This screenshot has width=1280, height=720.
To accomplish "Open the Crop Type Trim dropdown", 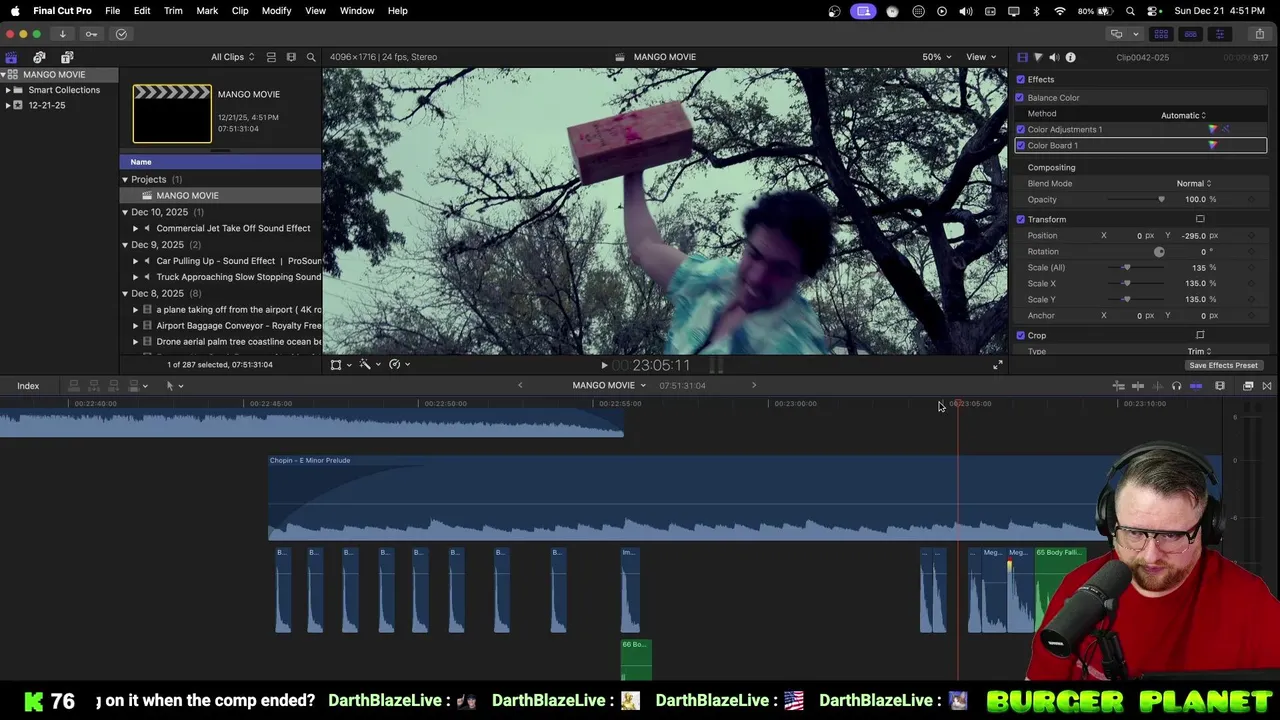I will click(1199, 351).
